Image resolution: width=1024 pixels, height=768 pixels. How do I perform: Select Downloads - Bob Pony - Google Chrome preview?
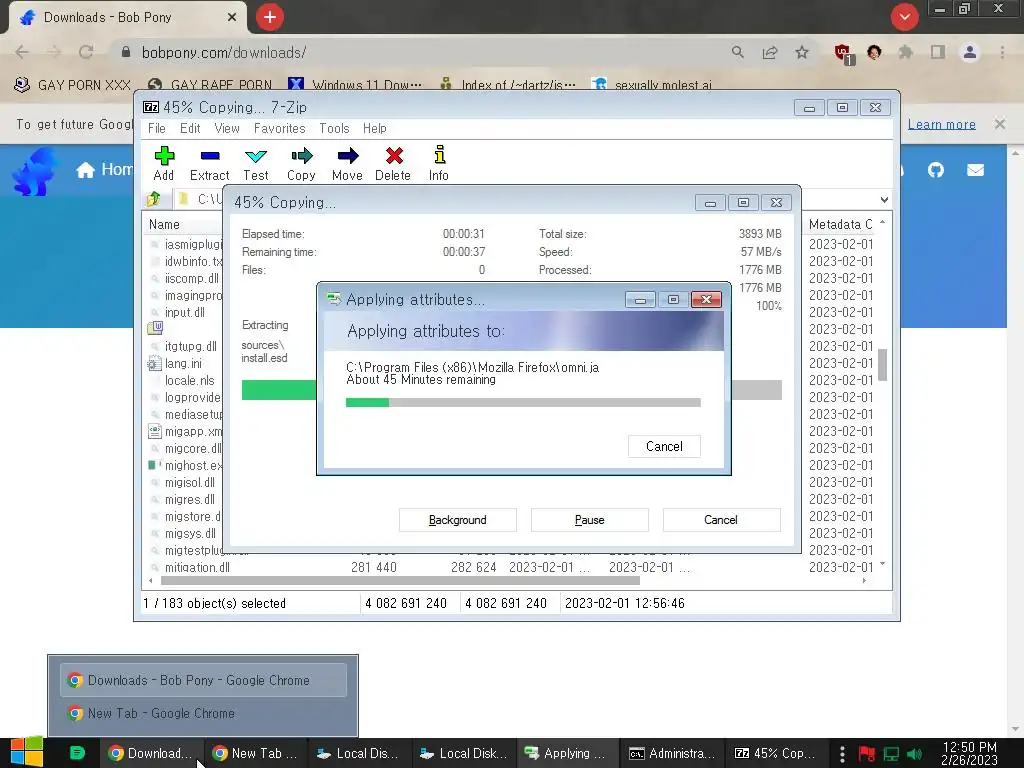pos(203,680)
